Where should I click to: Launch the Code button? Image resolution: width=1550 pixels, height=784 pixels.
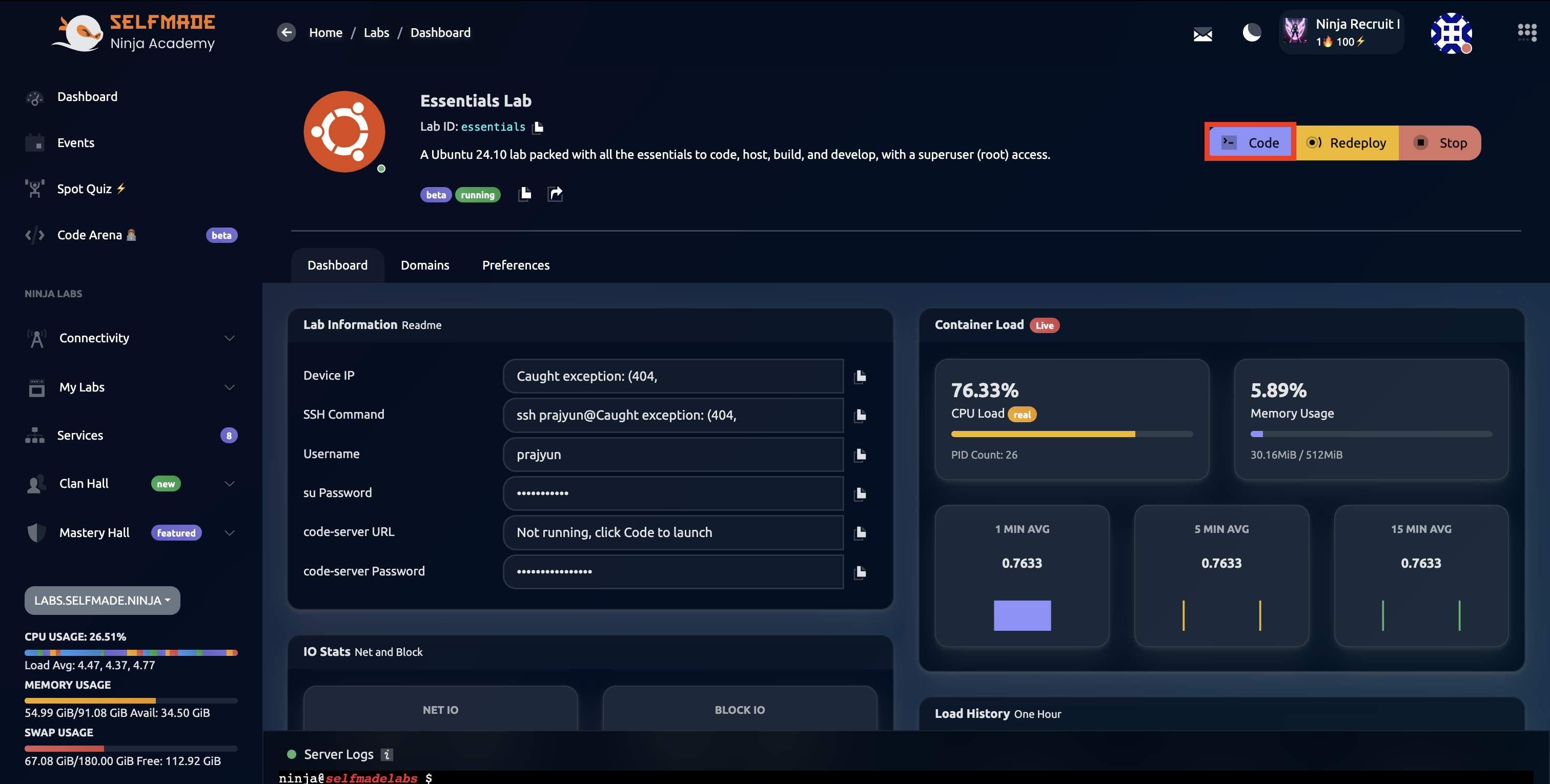[x=1250, y=142]
